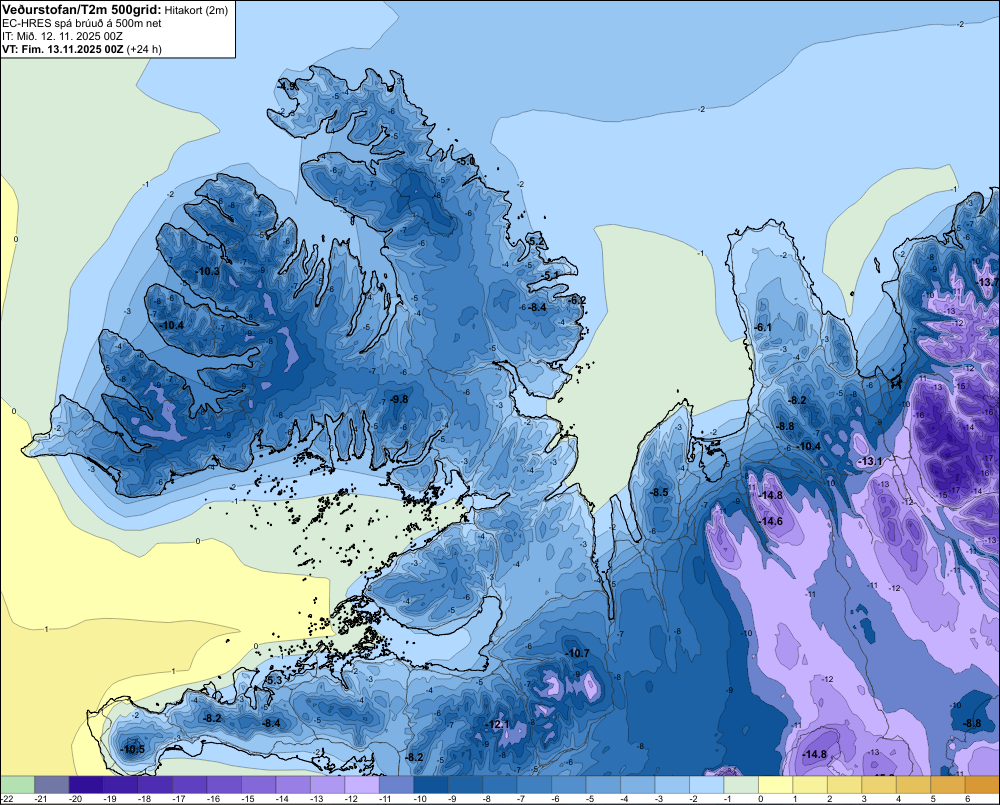
Task: Click the -10.5 temperature value on map
Action: [133, 750]
